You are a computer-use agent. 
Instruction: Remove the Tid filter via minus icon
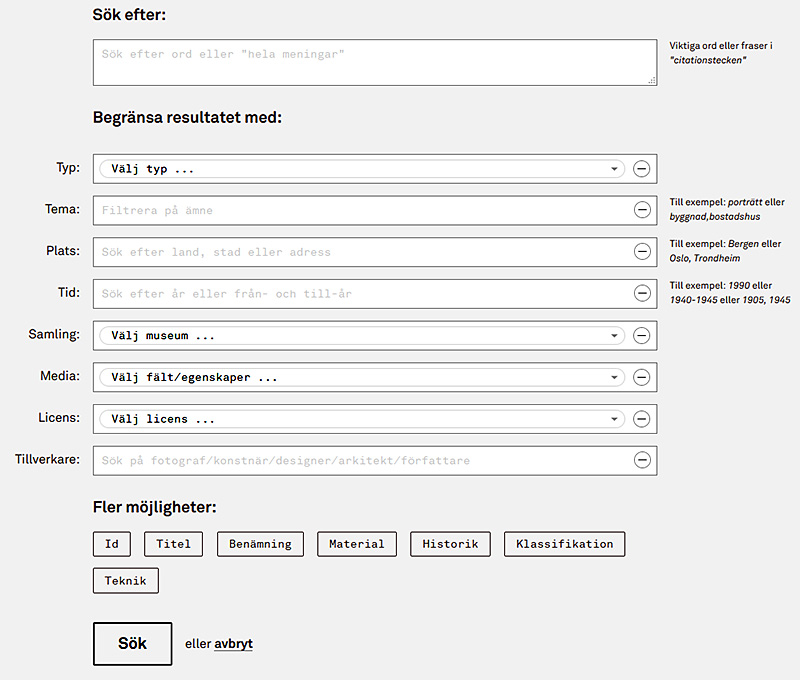(x=642, y=293)
